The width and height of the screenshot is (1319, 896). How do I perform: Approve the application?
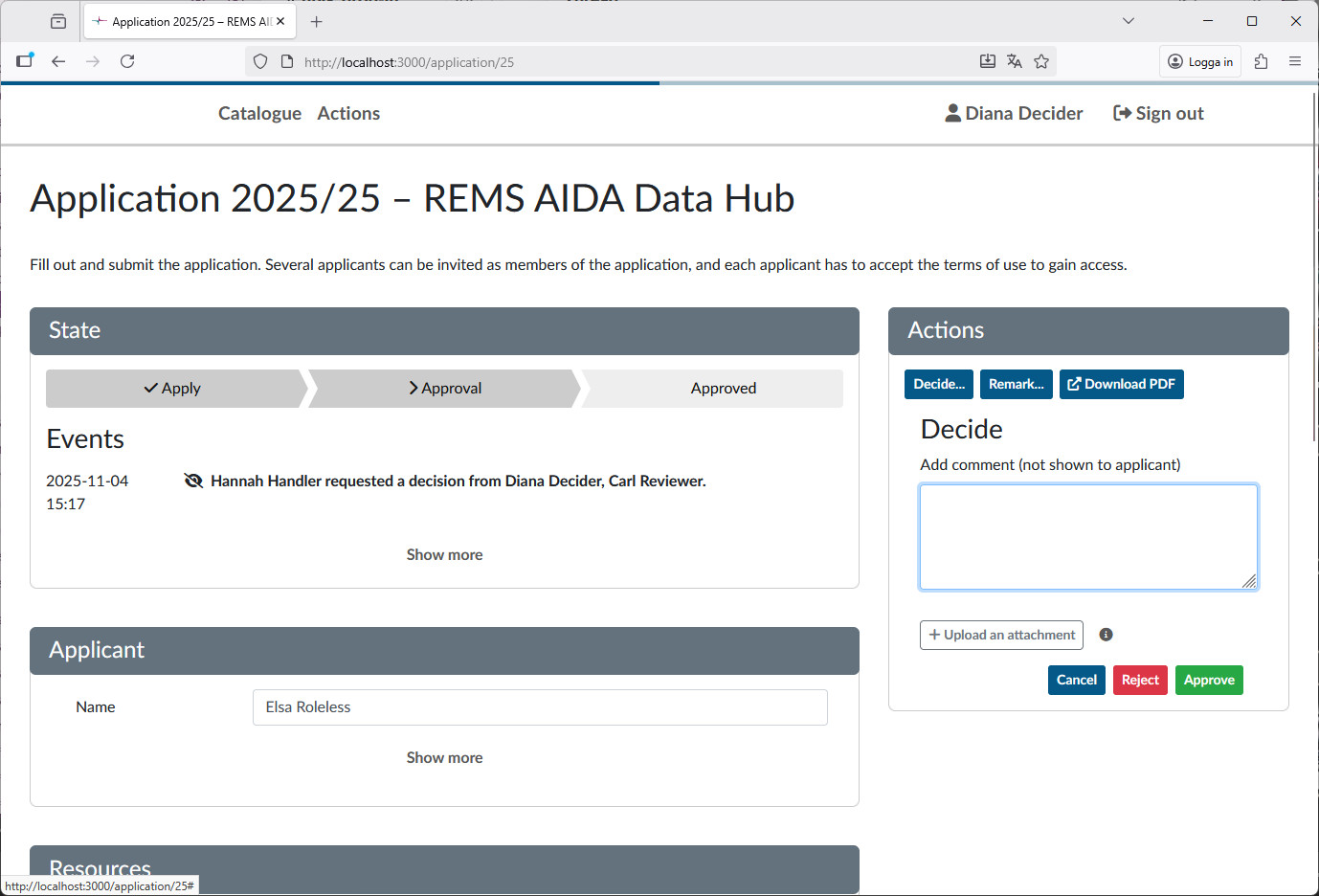point(1209,680)
